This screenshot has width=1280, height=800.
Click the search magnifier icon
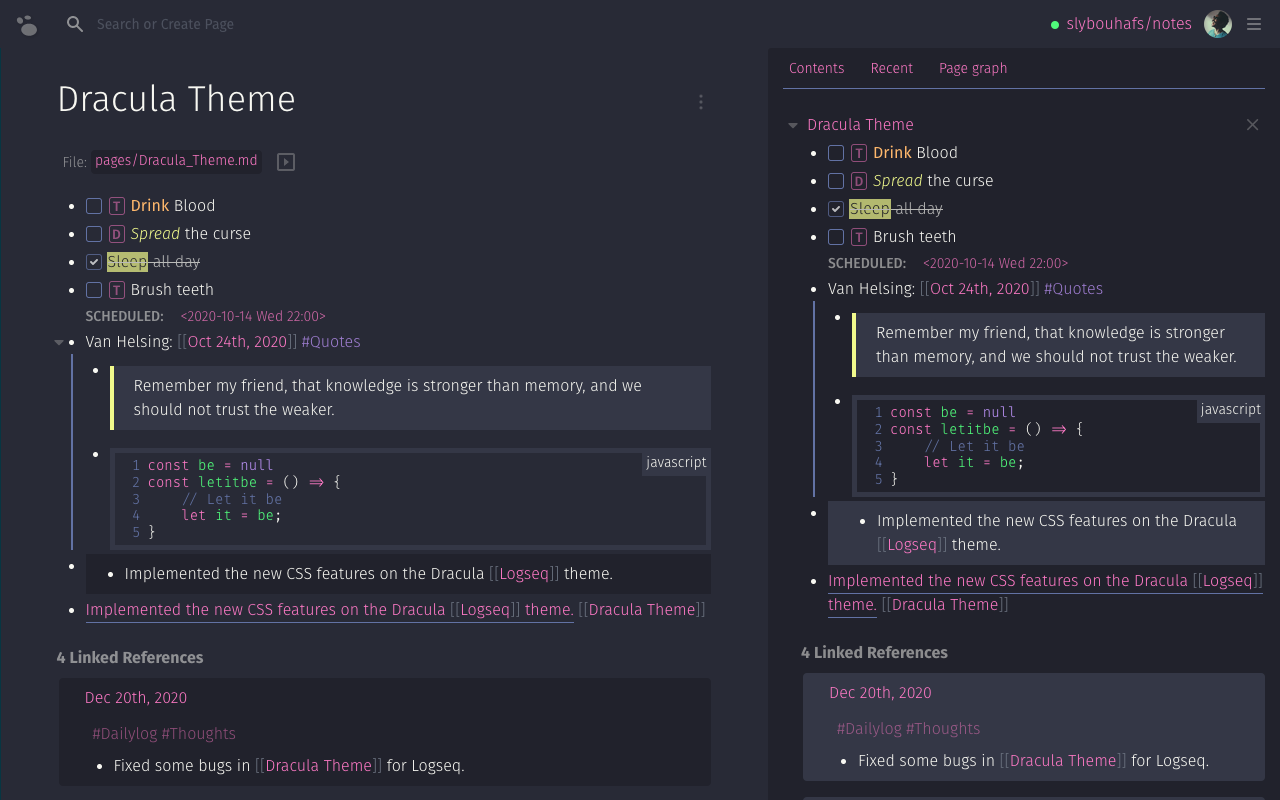pyautogui.click(x=75, y=24)
